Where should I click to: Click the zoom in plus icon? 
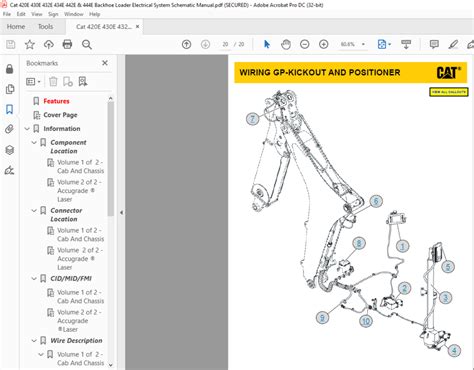pyautogui.click(x=324, y=44)
